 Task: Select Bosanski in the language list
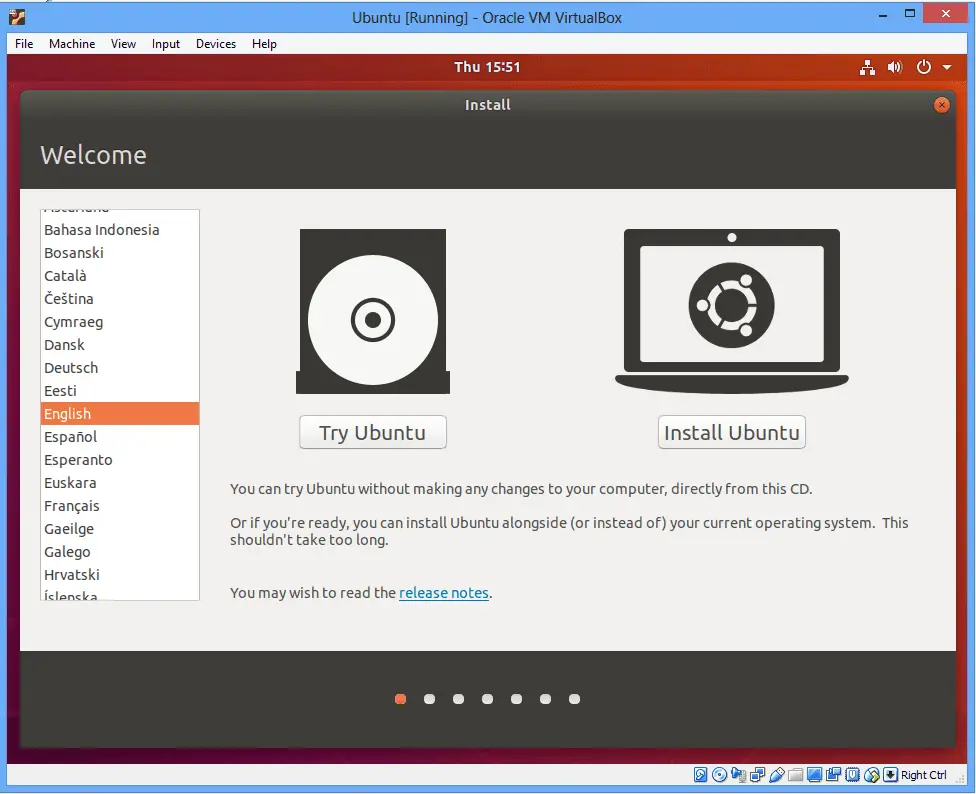120,253
